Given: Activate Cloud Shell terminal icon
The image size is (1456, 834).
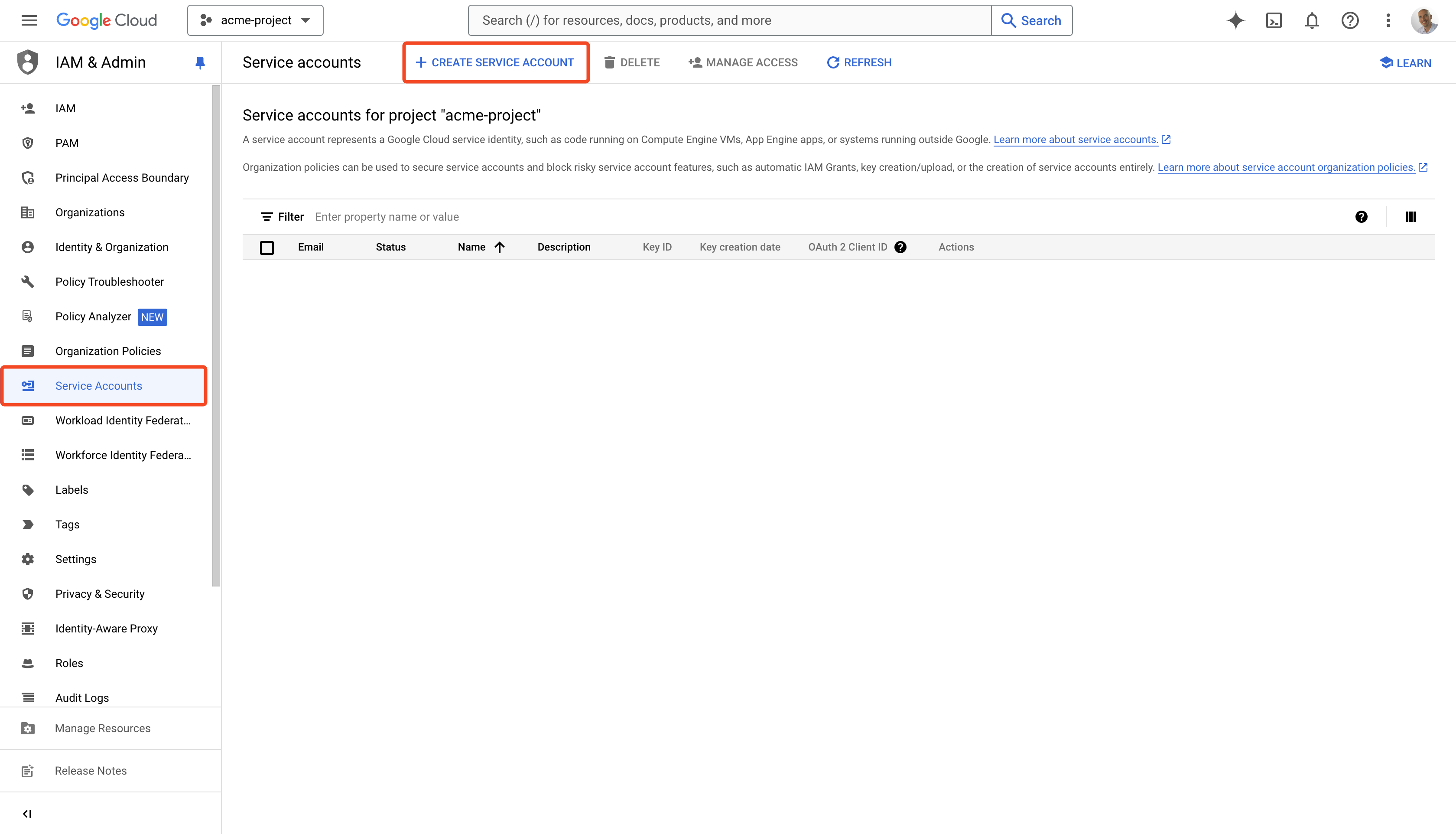Looking at the screenshot, I should 1274,21.
